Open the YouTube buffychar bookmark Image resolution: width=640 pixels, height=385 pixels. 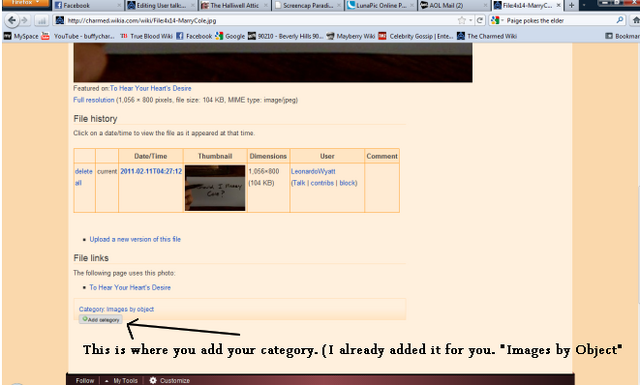click(78, 36)
